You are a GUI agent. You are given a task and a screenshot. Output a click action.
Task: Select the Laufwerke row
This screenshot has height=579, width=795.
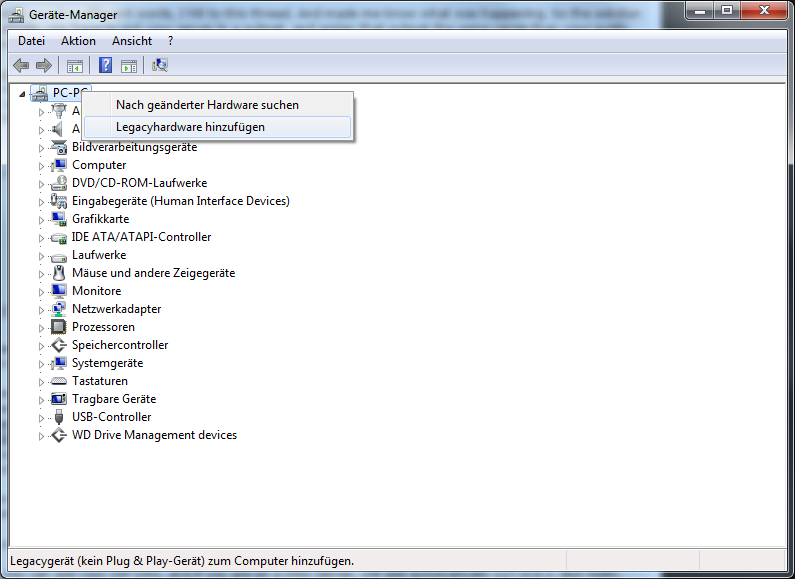(99, 255)
